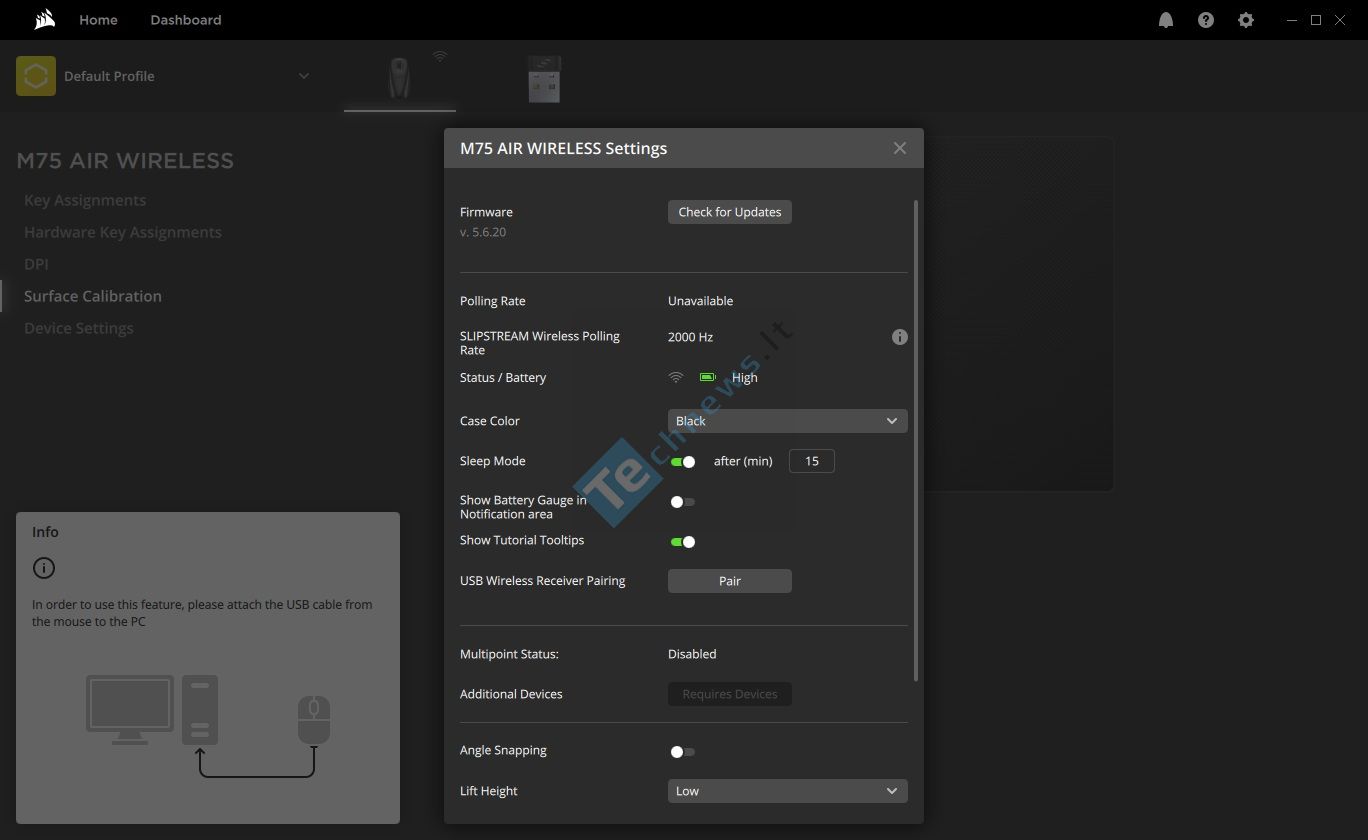
Task: Select Surface Calibration in the sidebar
Action: pos(93,296)
